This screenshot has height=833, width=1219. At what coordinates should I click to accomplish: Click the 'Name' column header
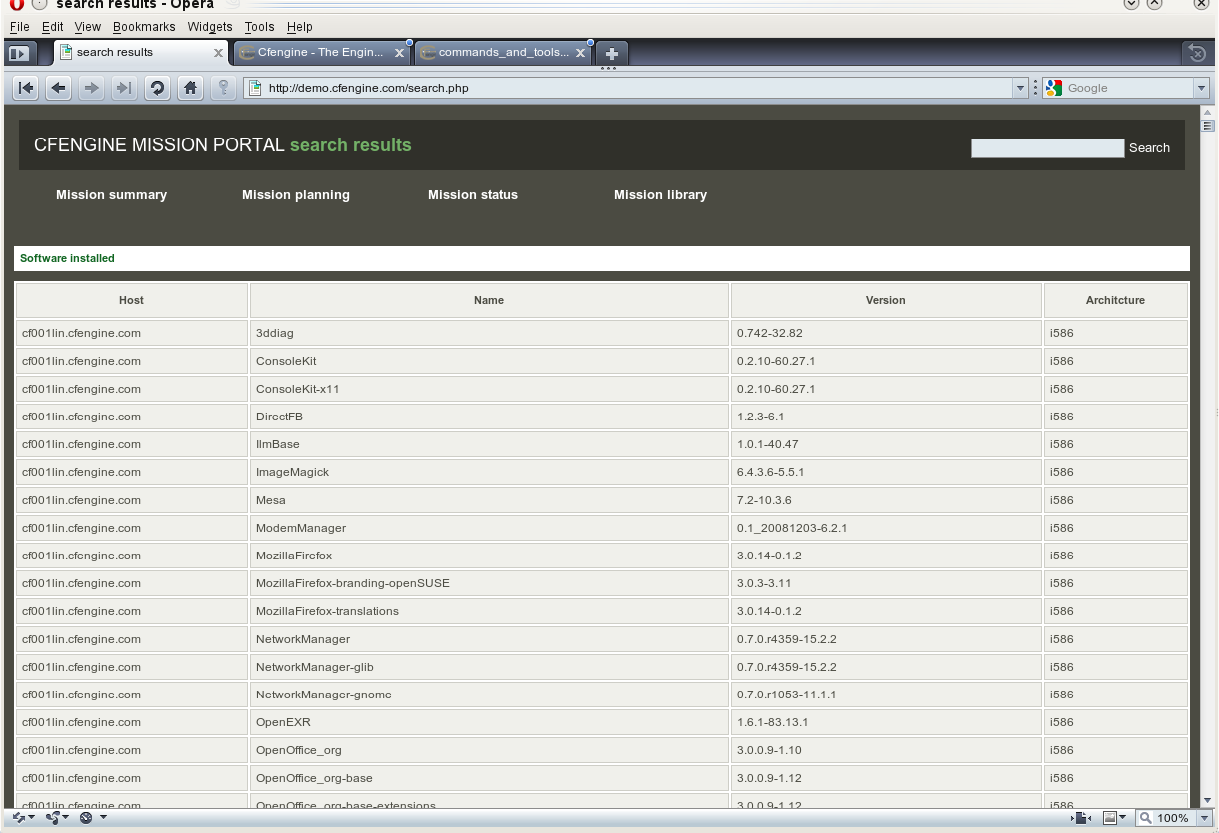point(489,300)
